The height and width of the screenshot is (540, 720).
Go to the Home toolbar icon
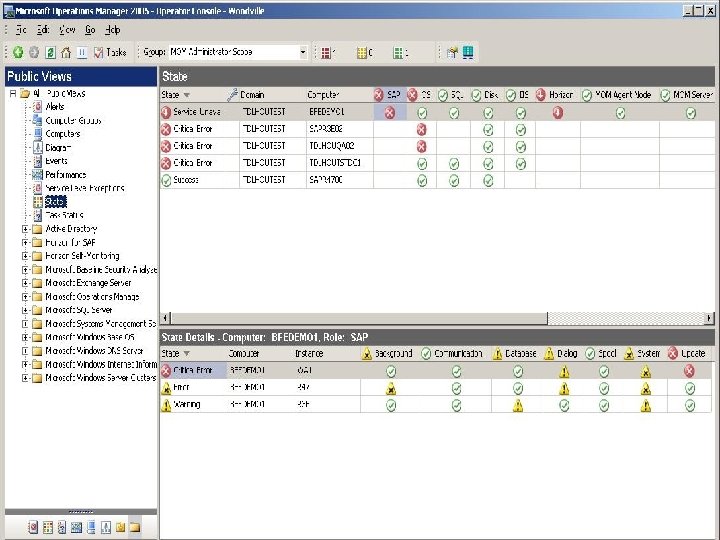point(66,52)
